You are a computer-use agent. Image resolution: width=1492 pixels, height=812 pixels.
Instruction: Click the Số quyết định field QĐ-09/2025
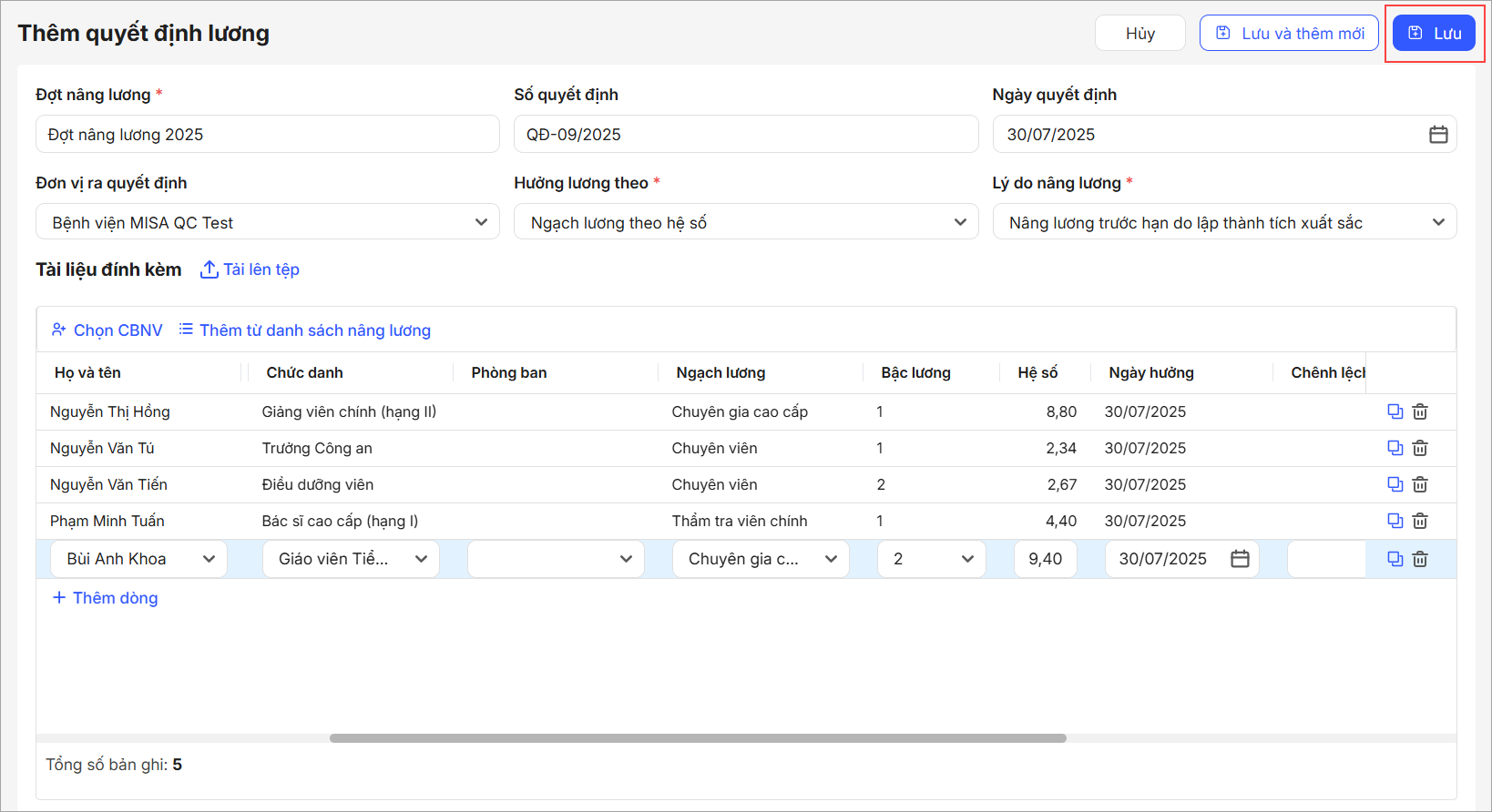(x=746, y=134)
